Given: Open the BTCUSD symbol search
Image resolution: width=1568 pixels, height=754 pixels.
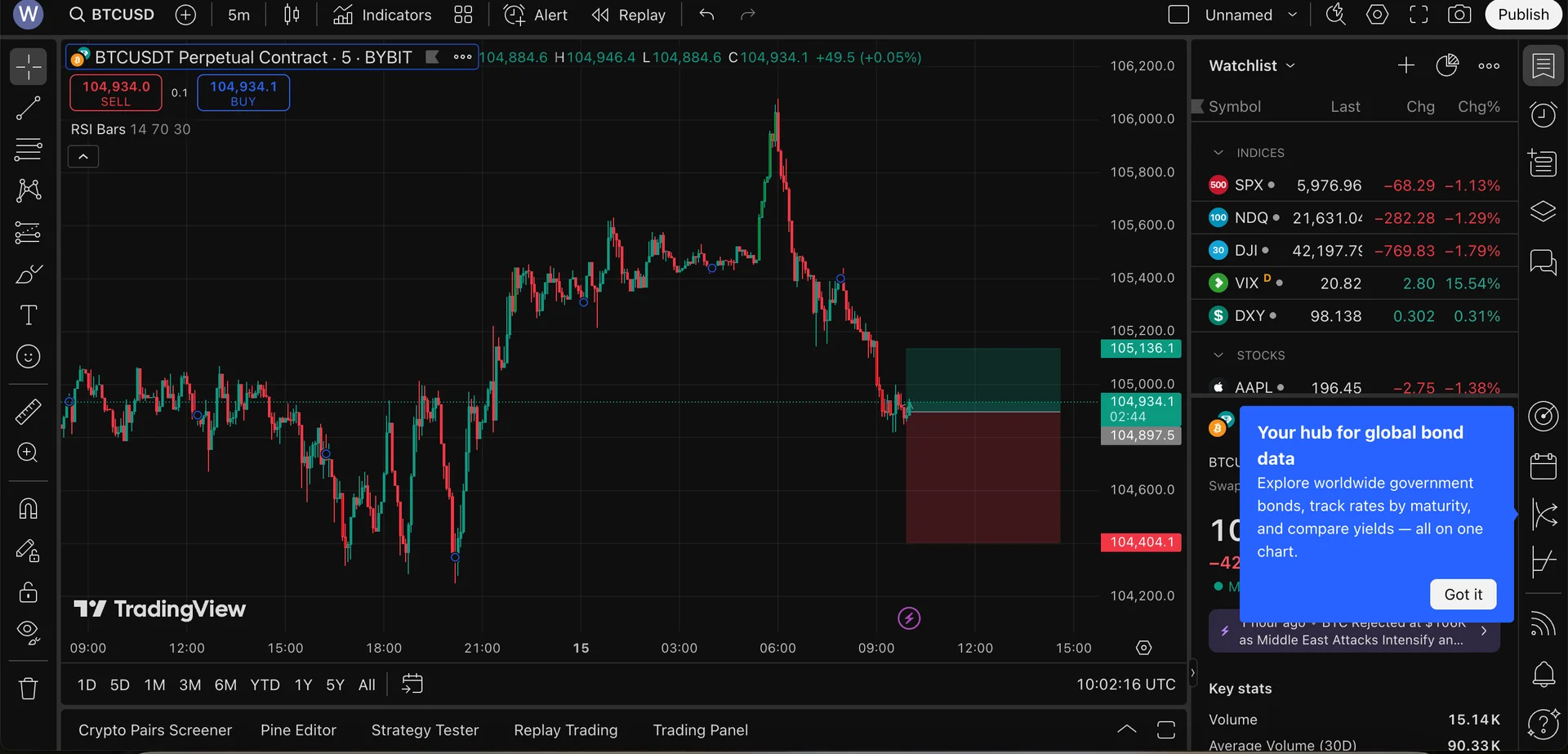Looking at the screenshot, I should click(x=112, y=15).
